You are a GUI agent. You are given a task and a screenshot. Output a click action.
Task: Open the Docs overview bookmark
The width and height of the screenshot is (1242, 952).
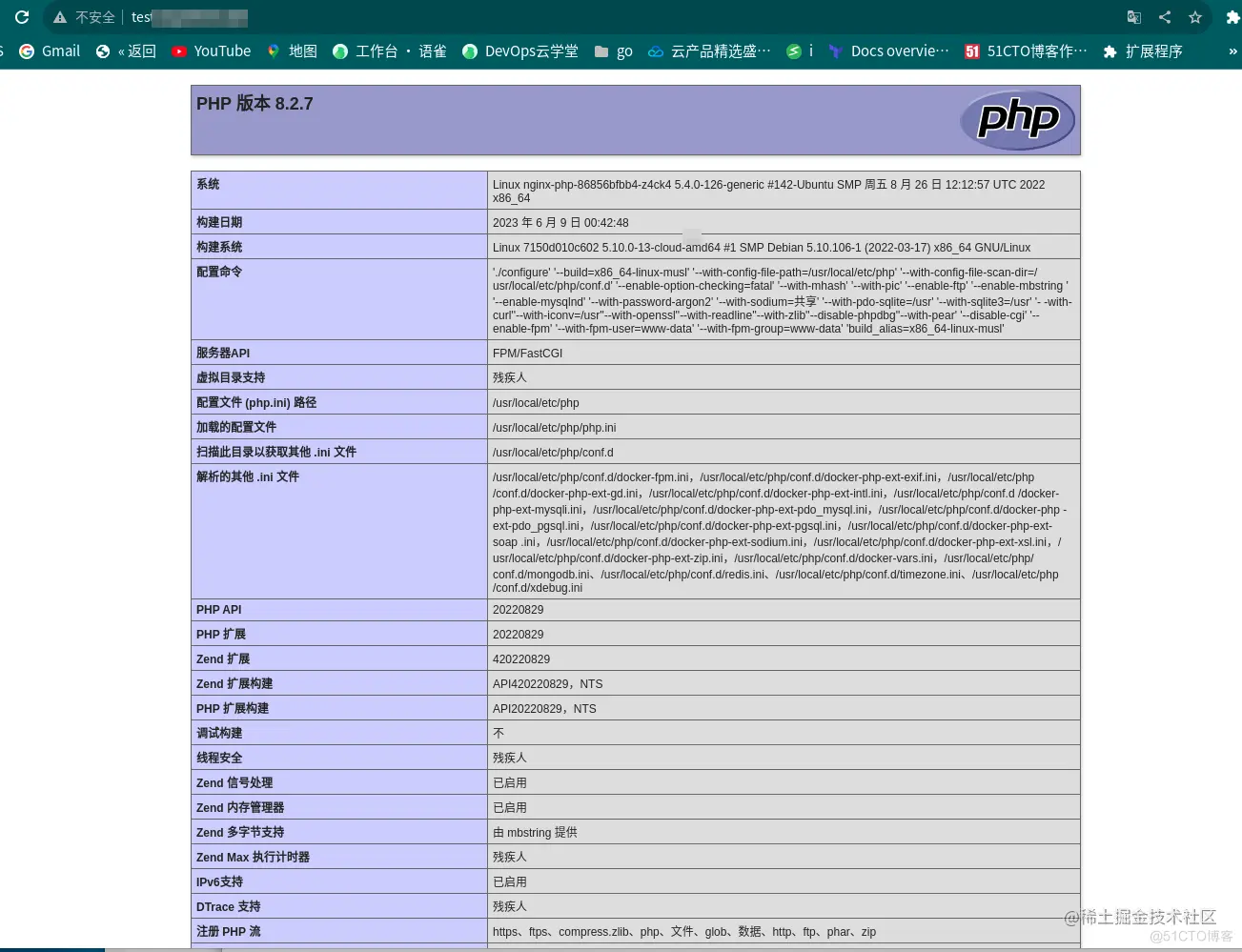[888, 51]
